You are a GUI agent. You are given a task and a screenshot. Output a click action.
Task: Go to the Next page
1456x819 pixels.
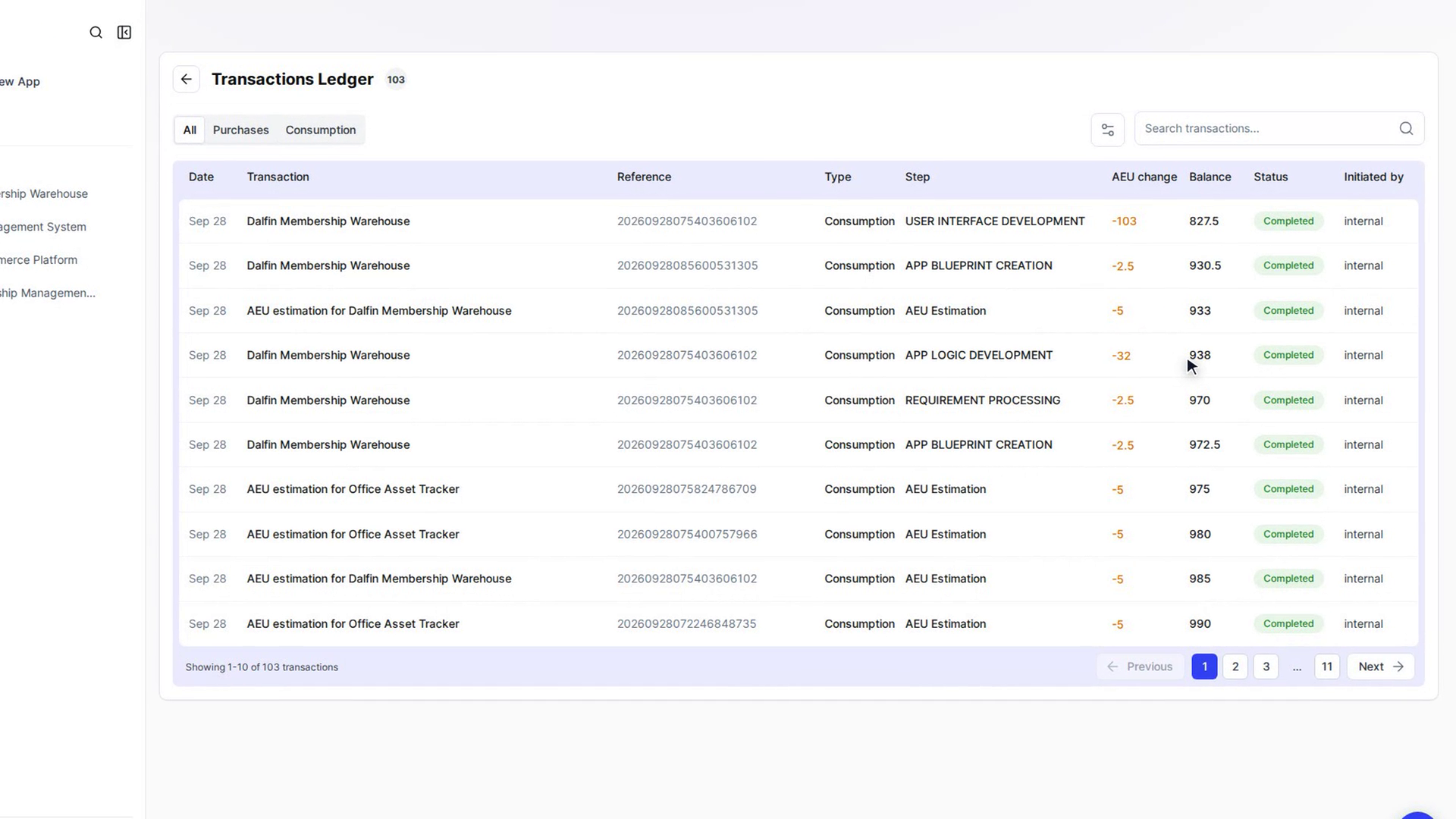tap(1381, 667)
